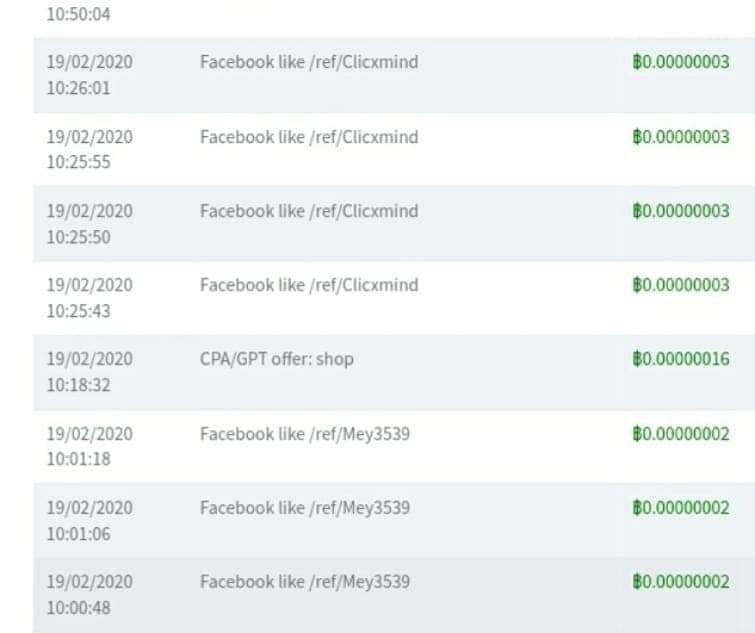Click the amount in the 10:25:55 row

coord(686,137)
